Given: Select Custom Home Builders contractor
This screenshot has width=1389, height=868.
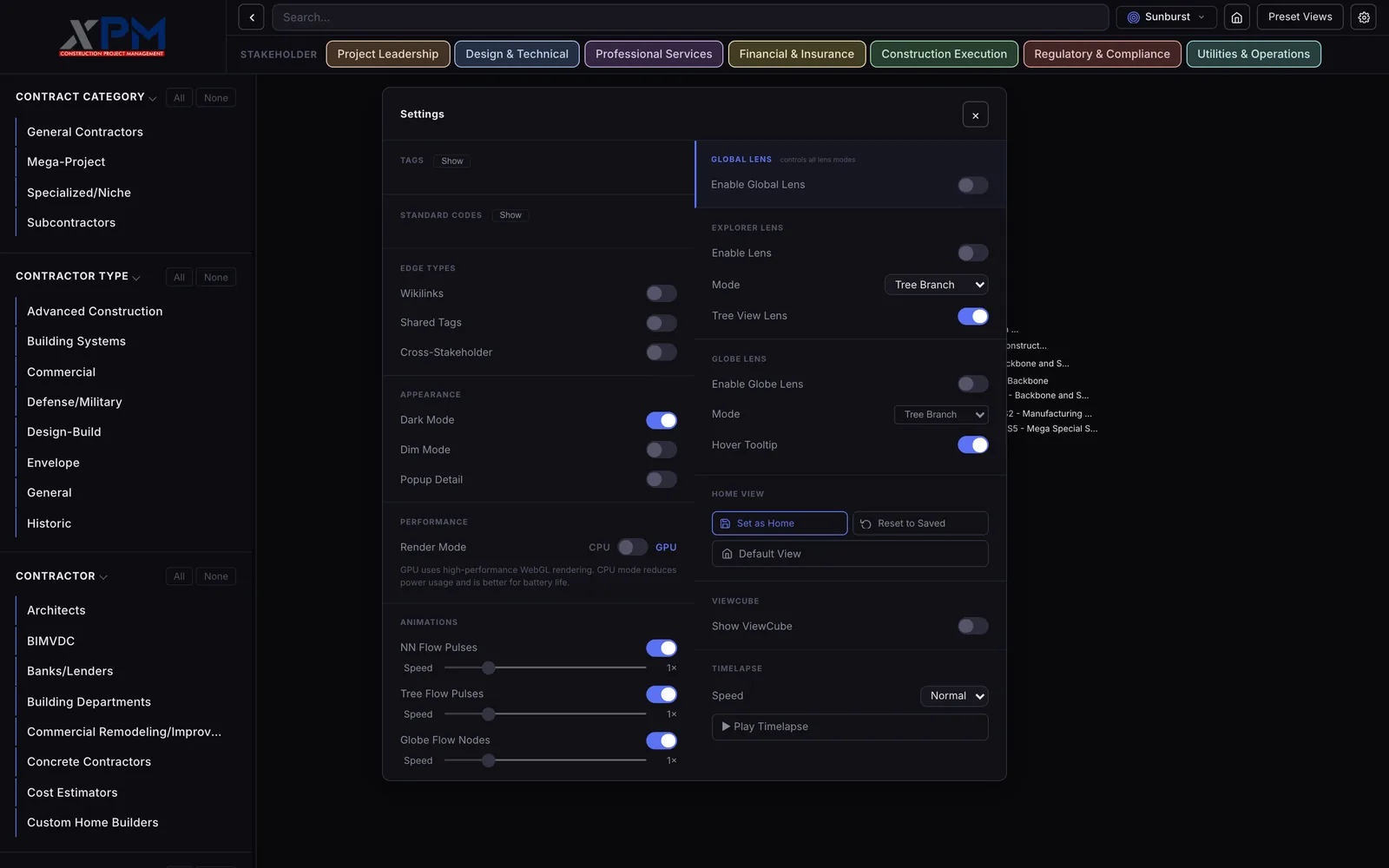Looking at the screenshot, I should coord(93,822).
